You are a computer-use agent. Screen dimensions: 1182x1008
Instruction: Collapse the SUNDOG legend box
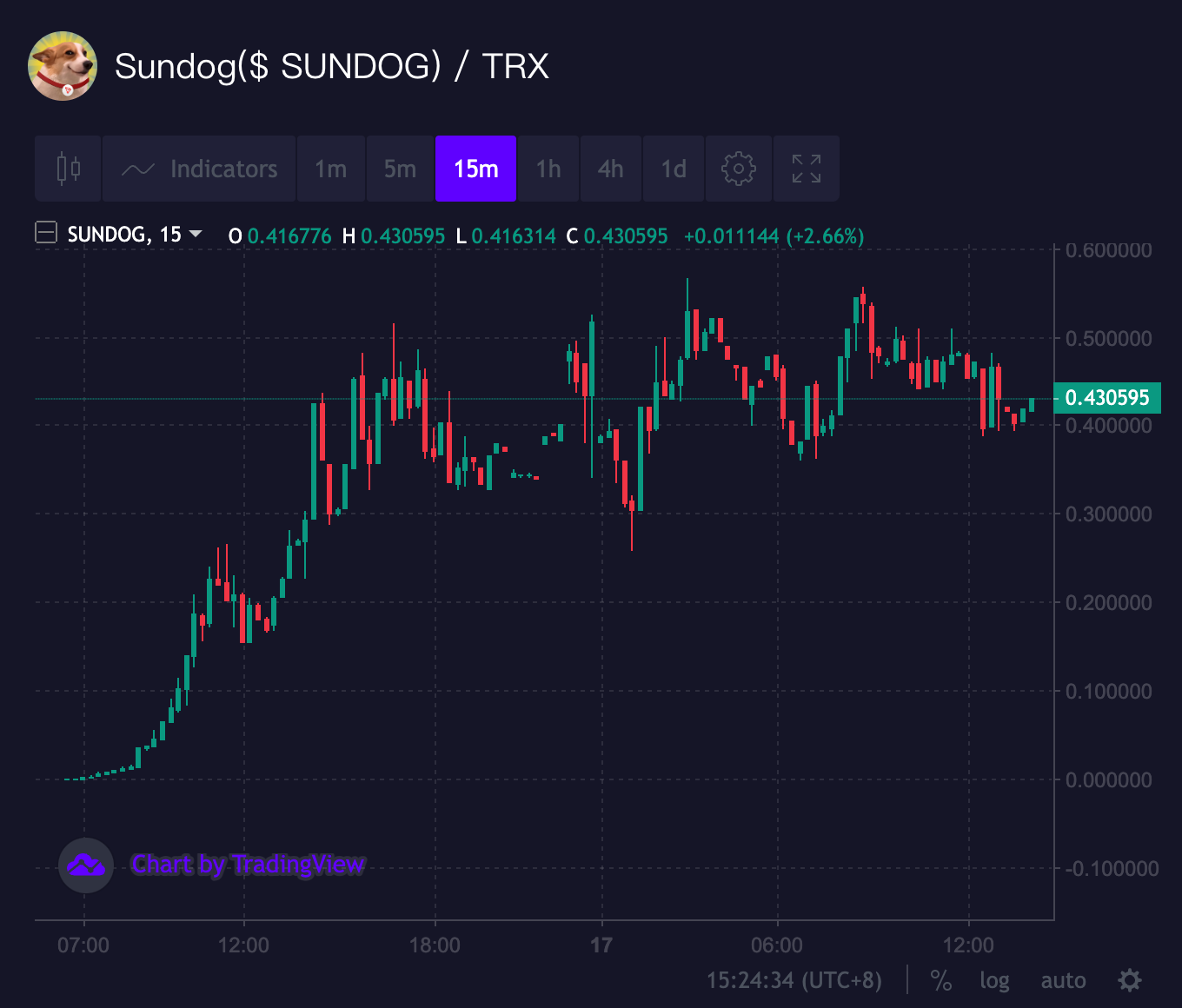click(x=46, y=233)
